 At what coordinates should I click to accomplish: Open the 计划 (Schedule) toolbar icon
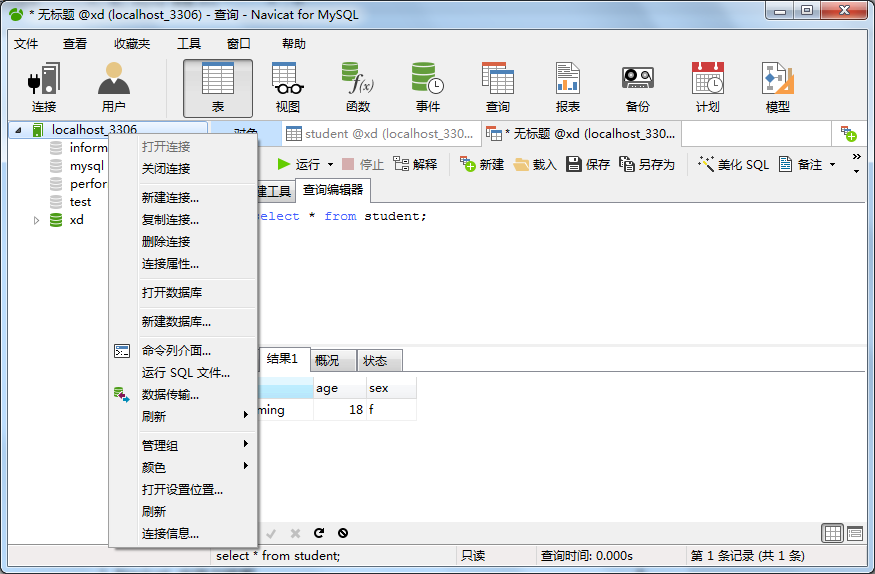(708, 88)
